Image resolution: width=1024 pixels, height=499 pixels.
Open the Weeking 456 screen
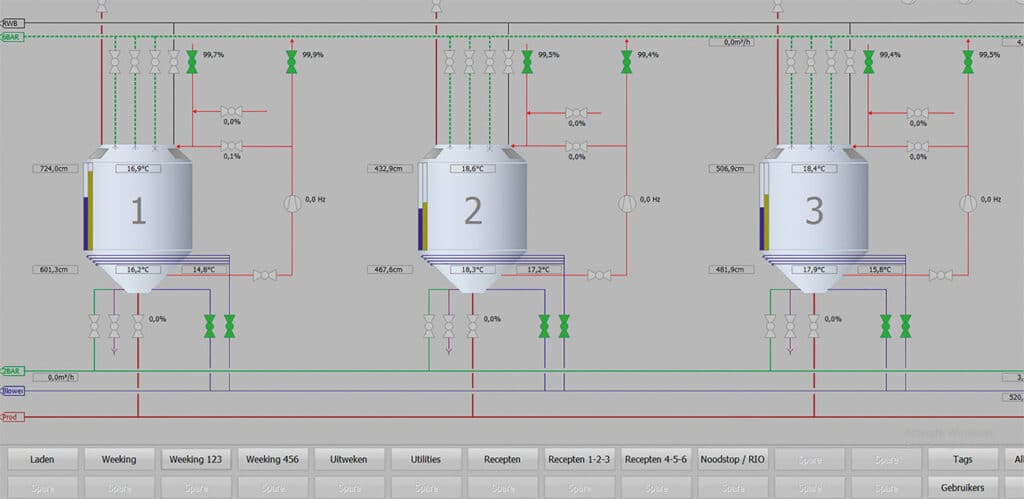[272, 459]
